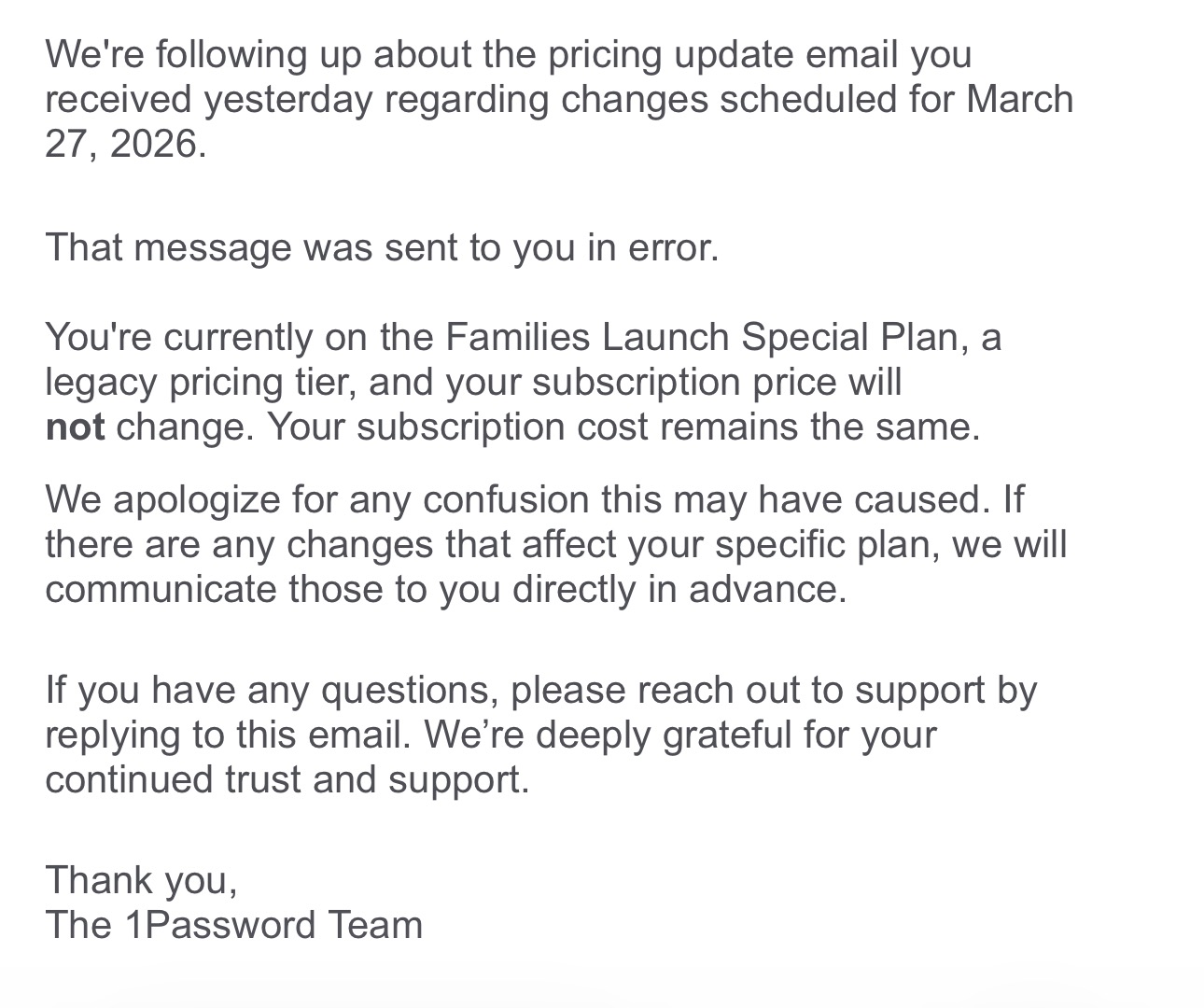Screen dimensions: 1204x1008
Task: Click the bold word "not"
Action: click(75, 427)
